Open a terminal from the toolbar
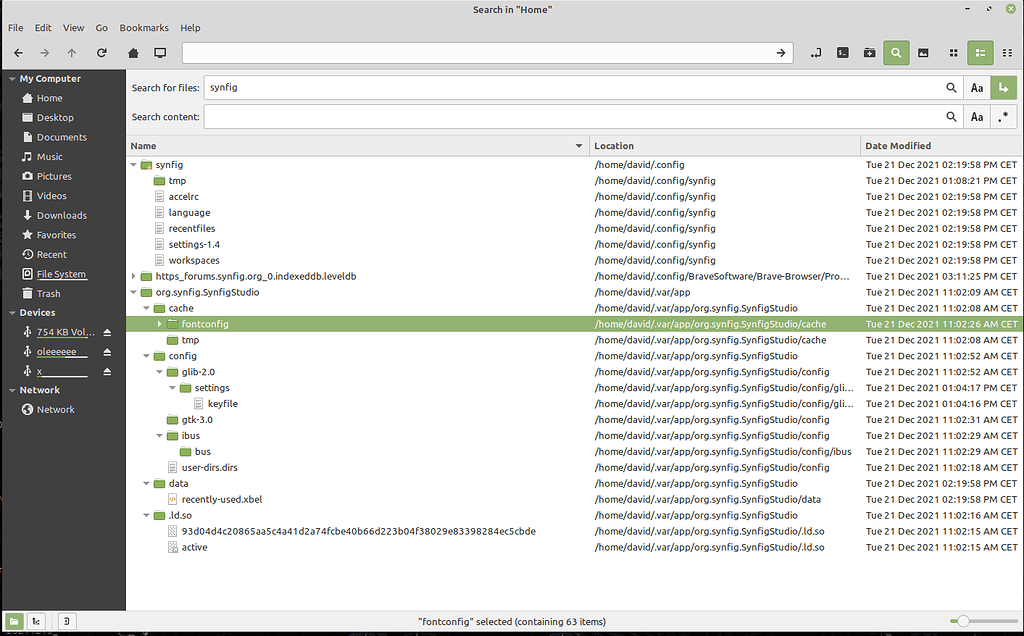Screen dimensions: 1024x636 [x=842, y=53]
